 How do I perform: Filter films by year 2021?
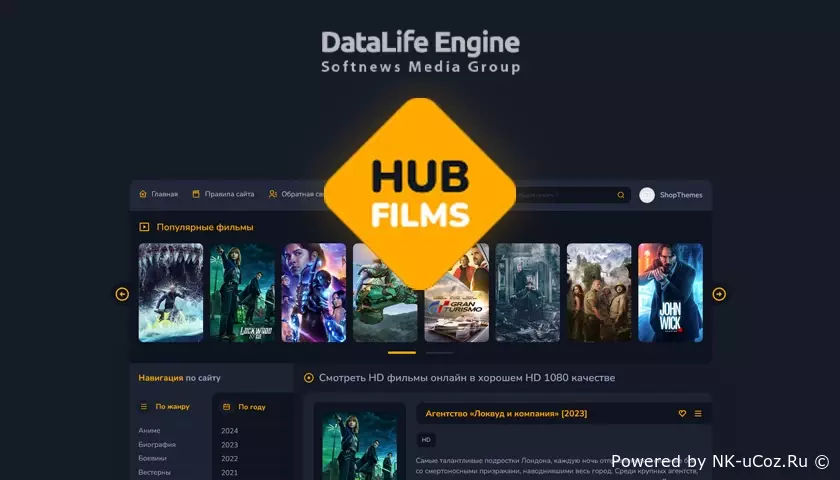tap(229, 472)
